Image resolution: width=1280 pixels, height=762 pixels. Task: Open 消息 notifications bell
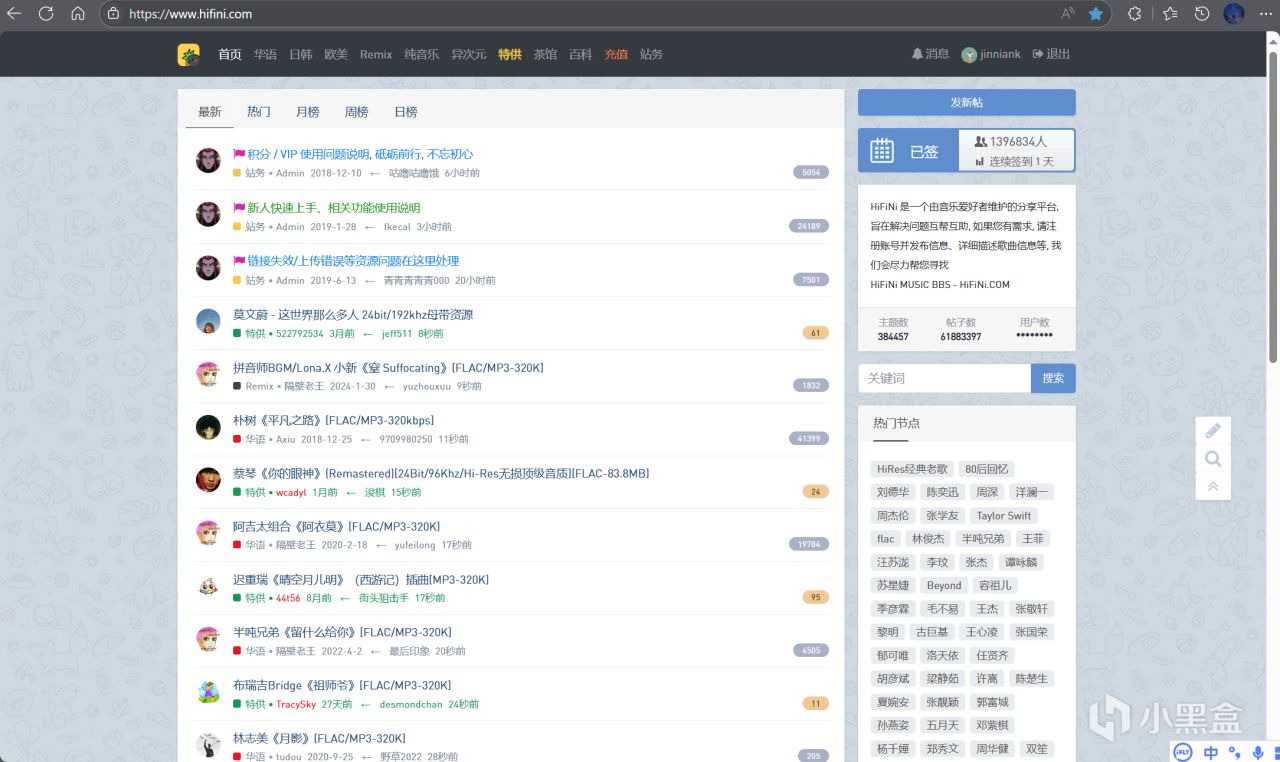coord(930,54)
